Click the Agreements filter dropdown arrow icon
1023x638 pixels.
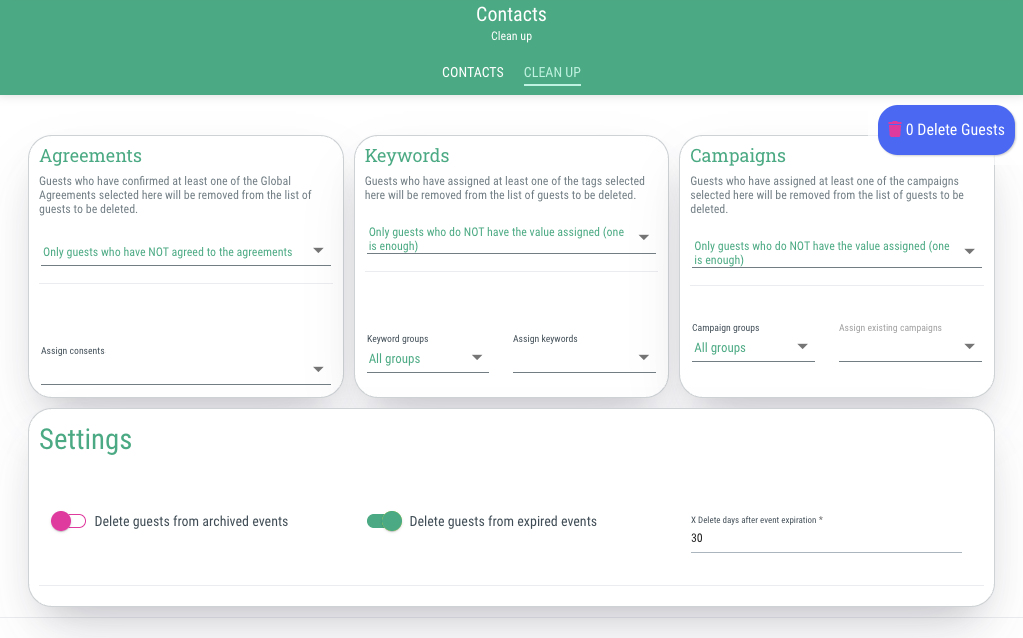tap(318, 251)
